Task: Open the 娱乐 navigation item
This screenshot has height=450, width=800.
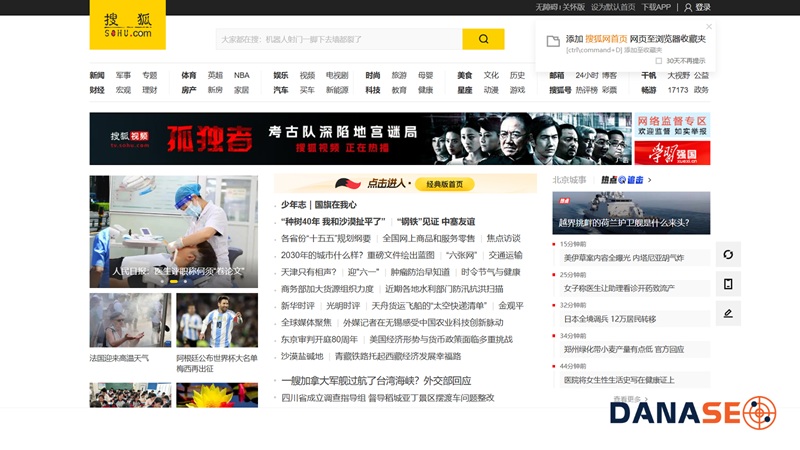Action: [x=281, y=75]
